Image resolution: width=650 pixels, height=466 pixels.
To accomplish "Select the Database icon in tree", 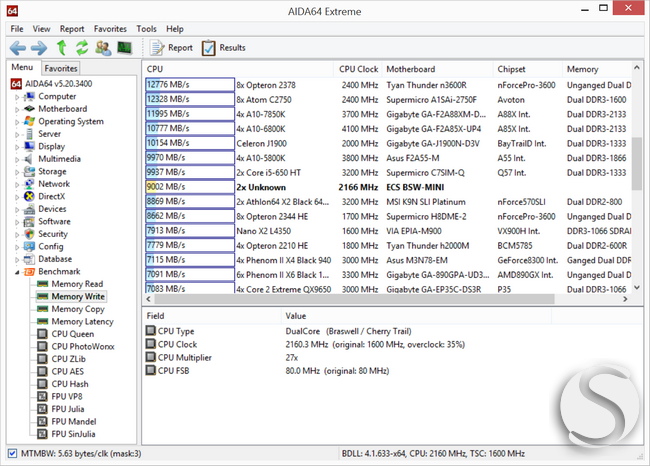I will point(29,259).
